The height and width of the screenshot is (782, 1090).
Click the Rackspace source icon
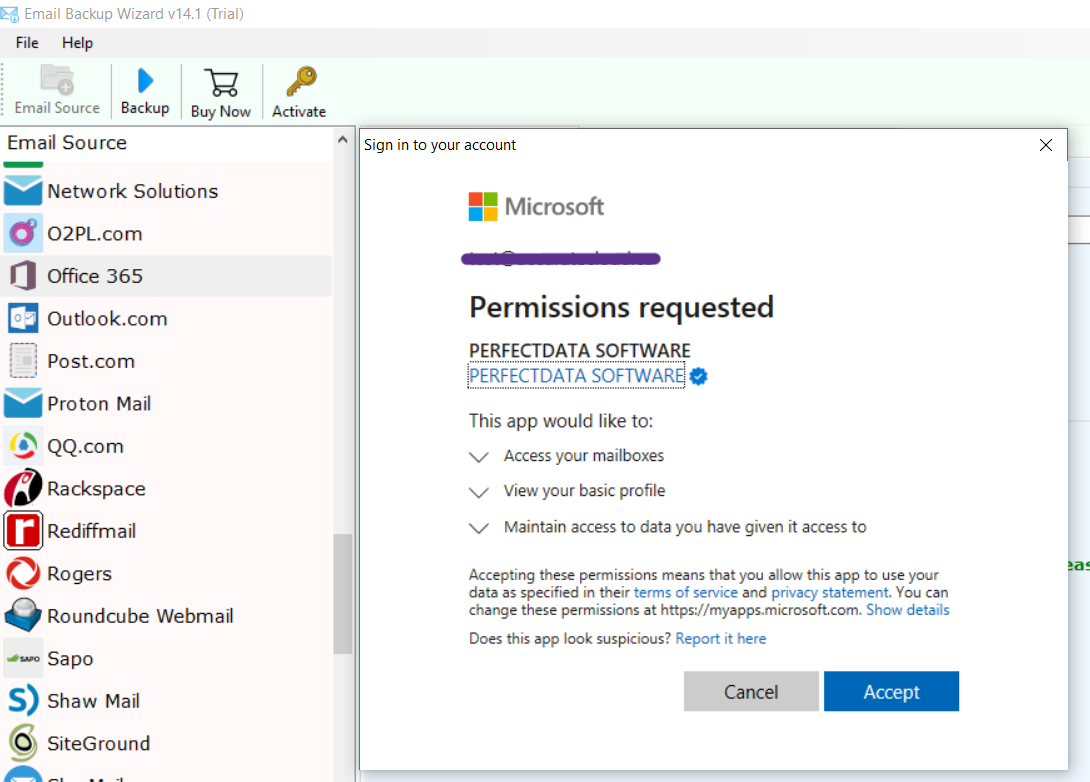(x=23, y=488)
